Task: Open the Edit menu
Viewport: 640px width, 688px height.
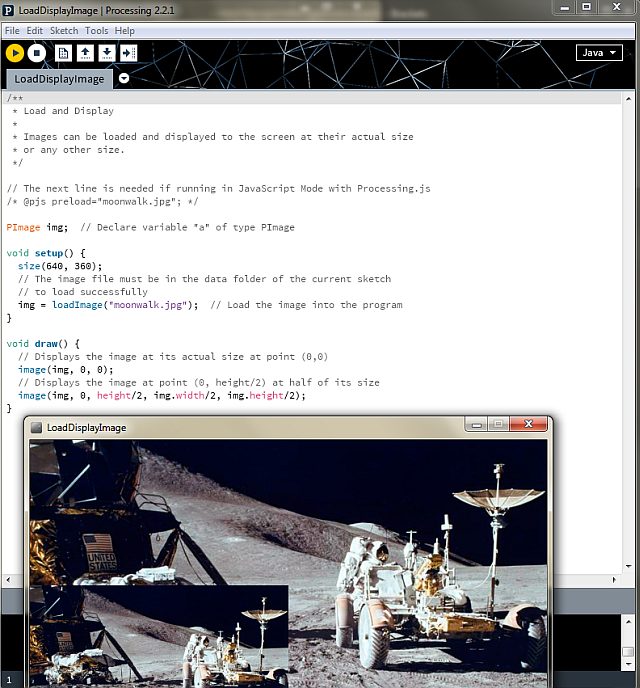Action: click(35, 31)
